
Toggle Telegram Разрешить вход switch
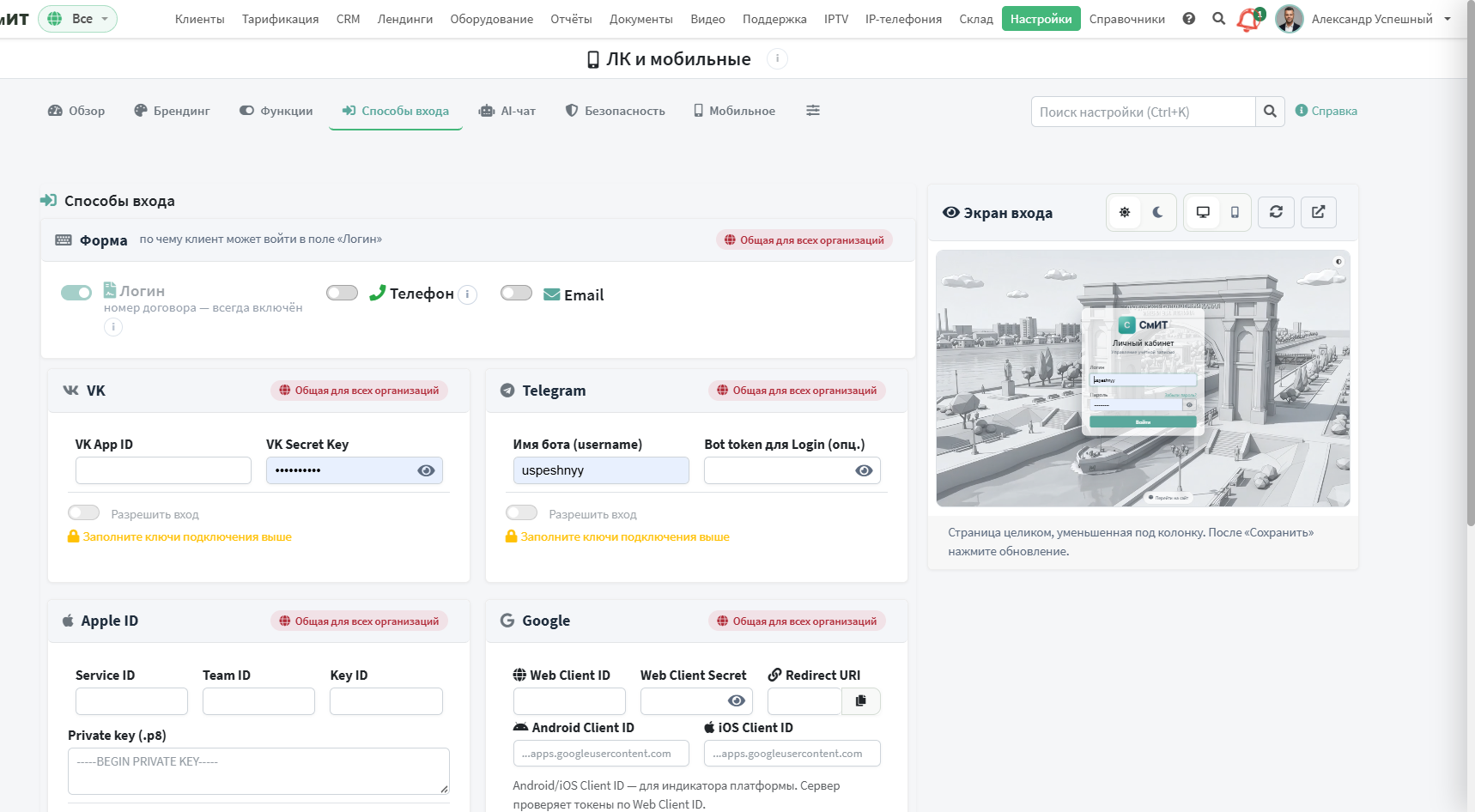pos(521,512)
